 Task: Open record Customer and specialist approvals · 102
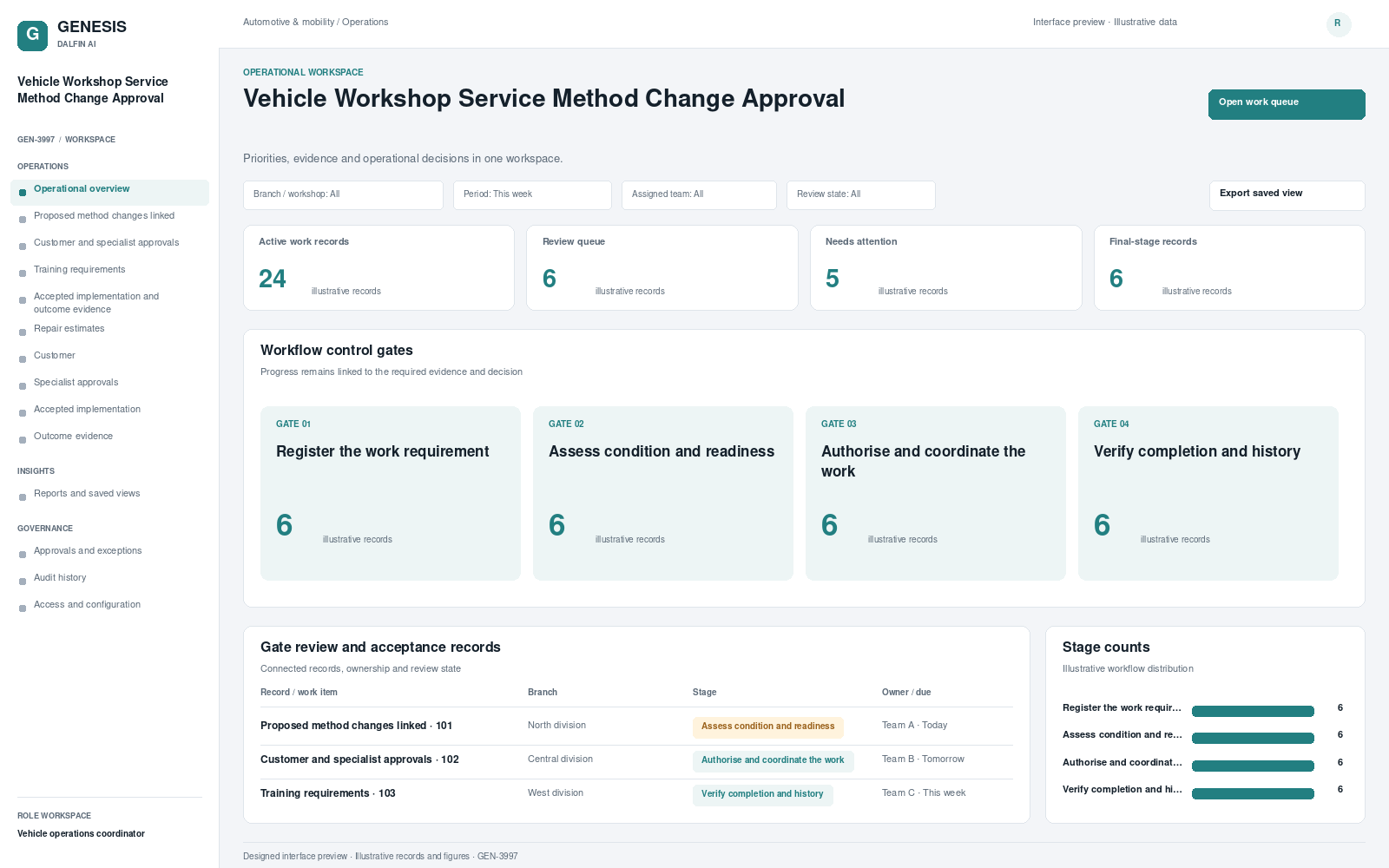coord(359,759)
